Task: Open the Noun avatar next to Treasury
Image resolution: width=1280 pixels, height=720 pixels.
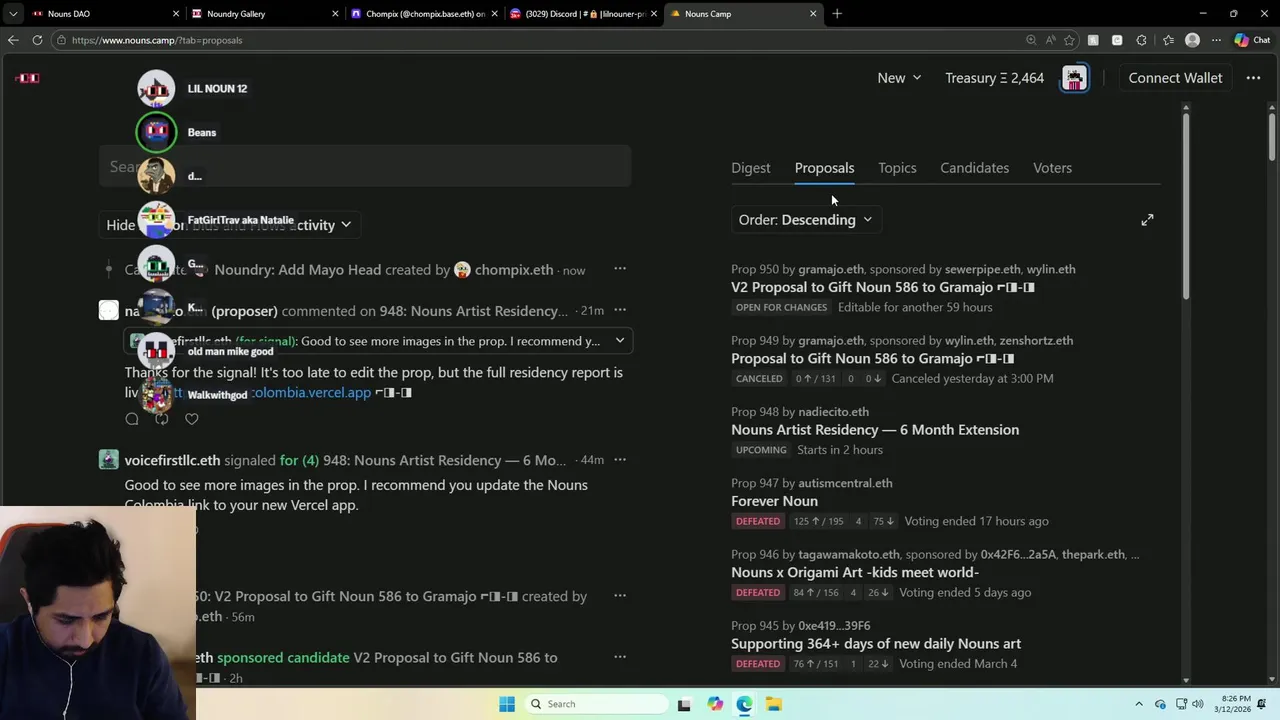Action: click(1075, 78)
